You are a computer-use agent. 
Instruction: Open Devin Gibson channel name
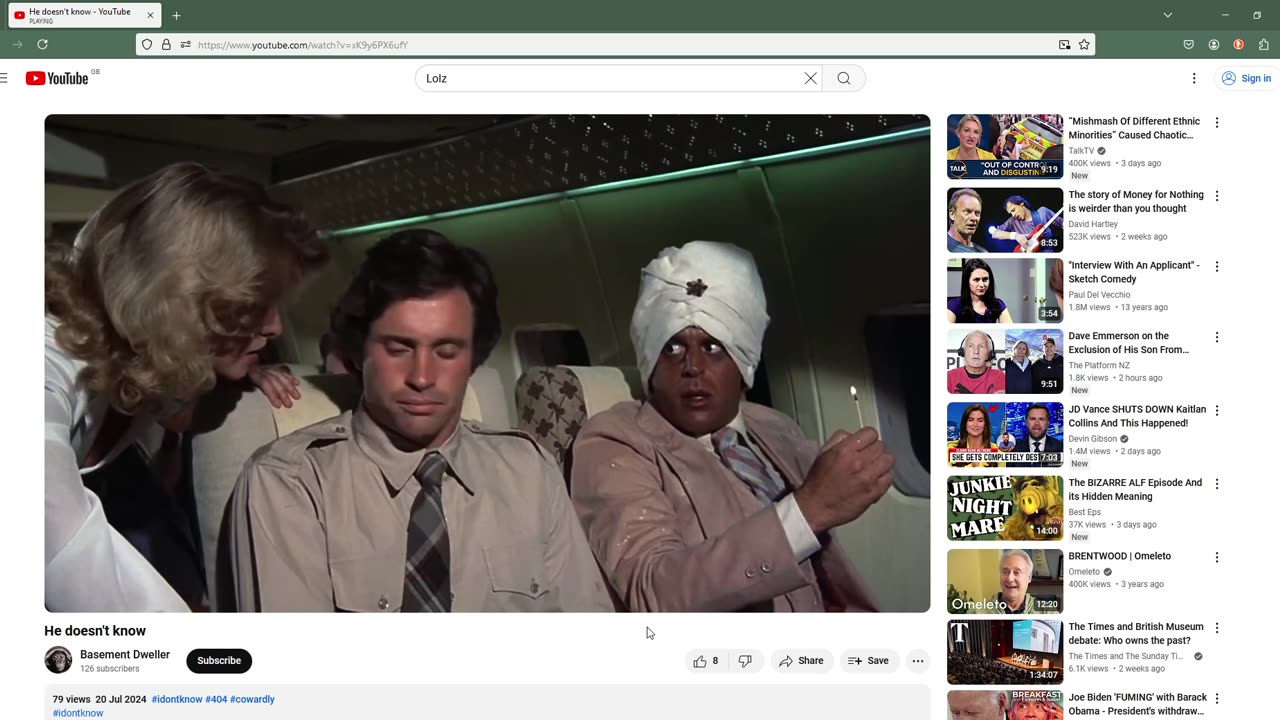point(1093,439)
